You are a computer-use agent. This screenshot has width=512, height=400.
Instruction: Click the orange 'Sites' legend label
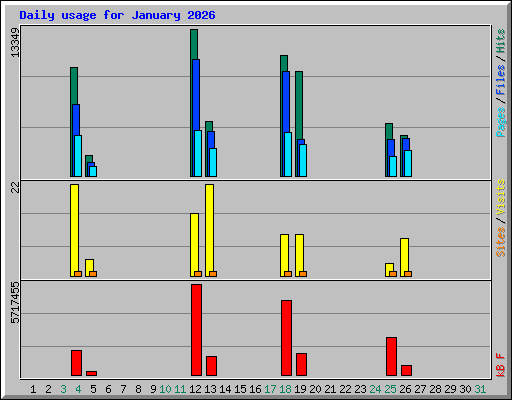click(501, 242)
